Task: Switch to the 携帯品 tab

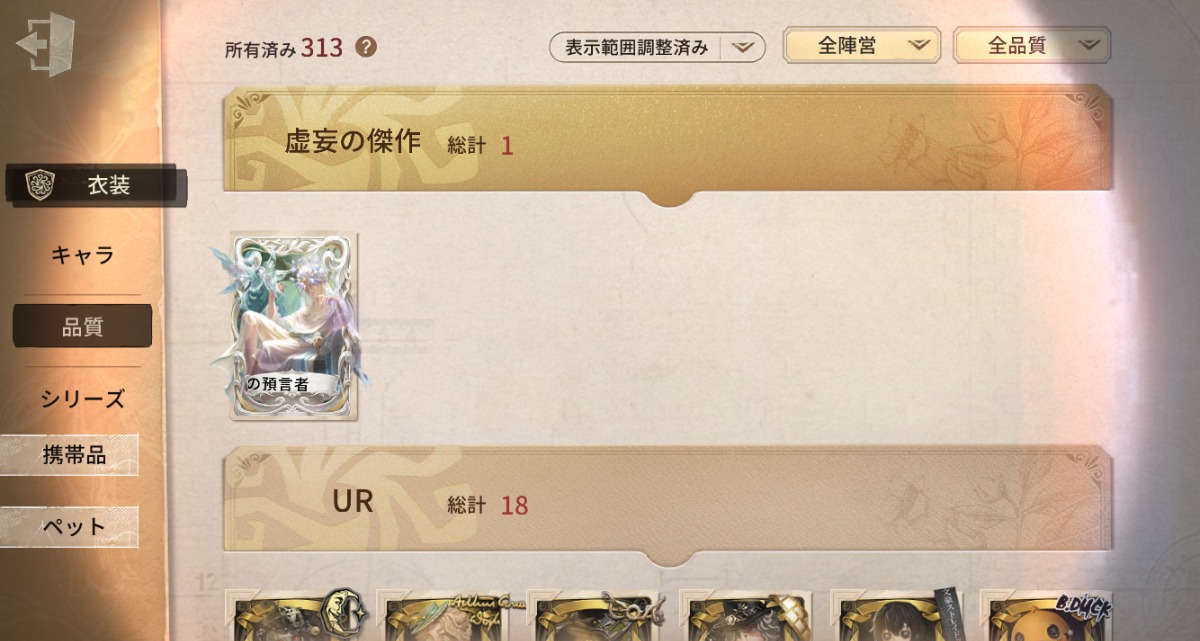Action: 70,455
